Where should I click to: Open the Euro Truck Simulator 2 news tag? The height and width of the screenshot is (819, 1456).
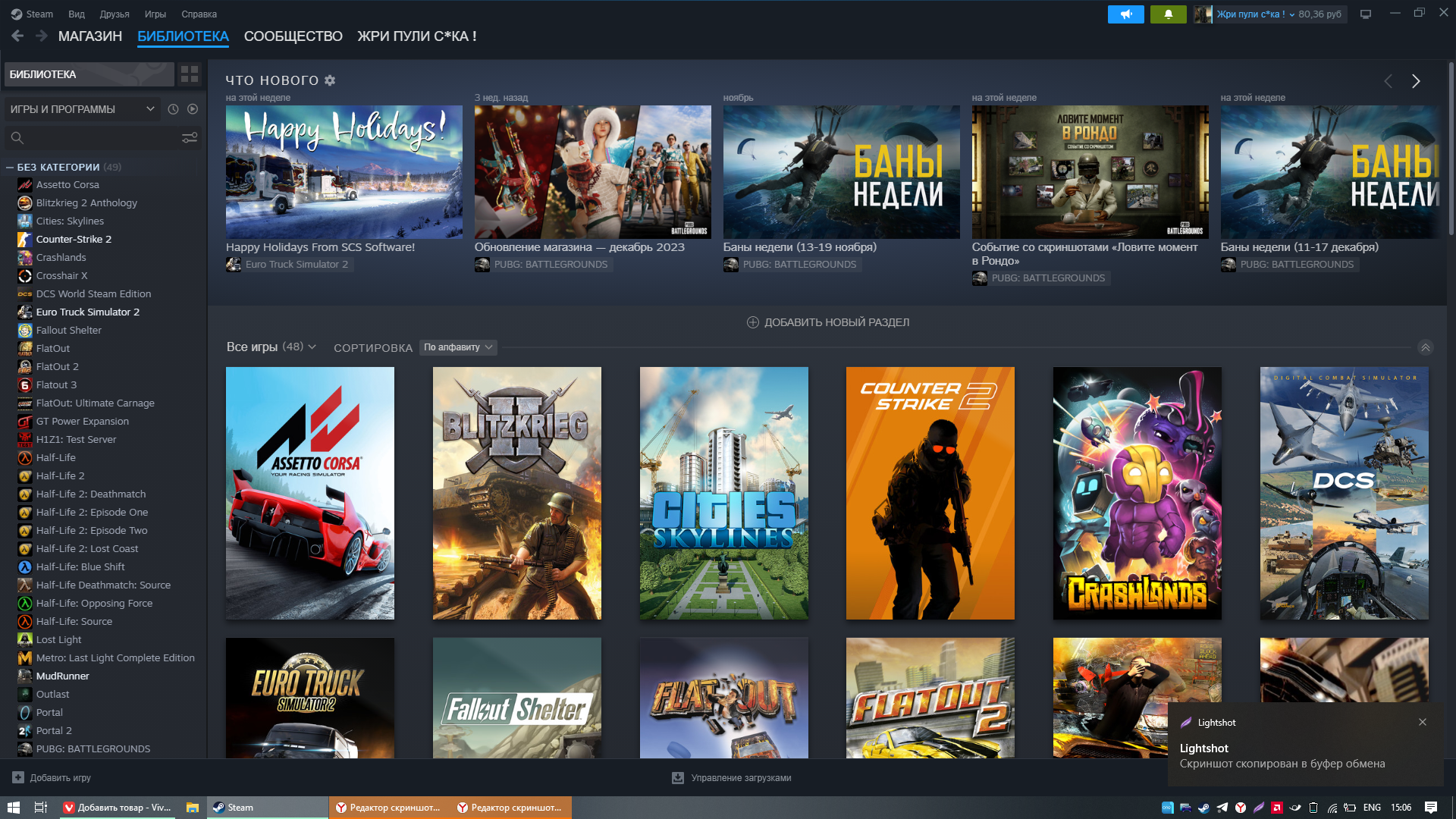point(288,264)
